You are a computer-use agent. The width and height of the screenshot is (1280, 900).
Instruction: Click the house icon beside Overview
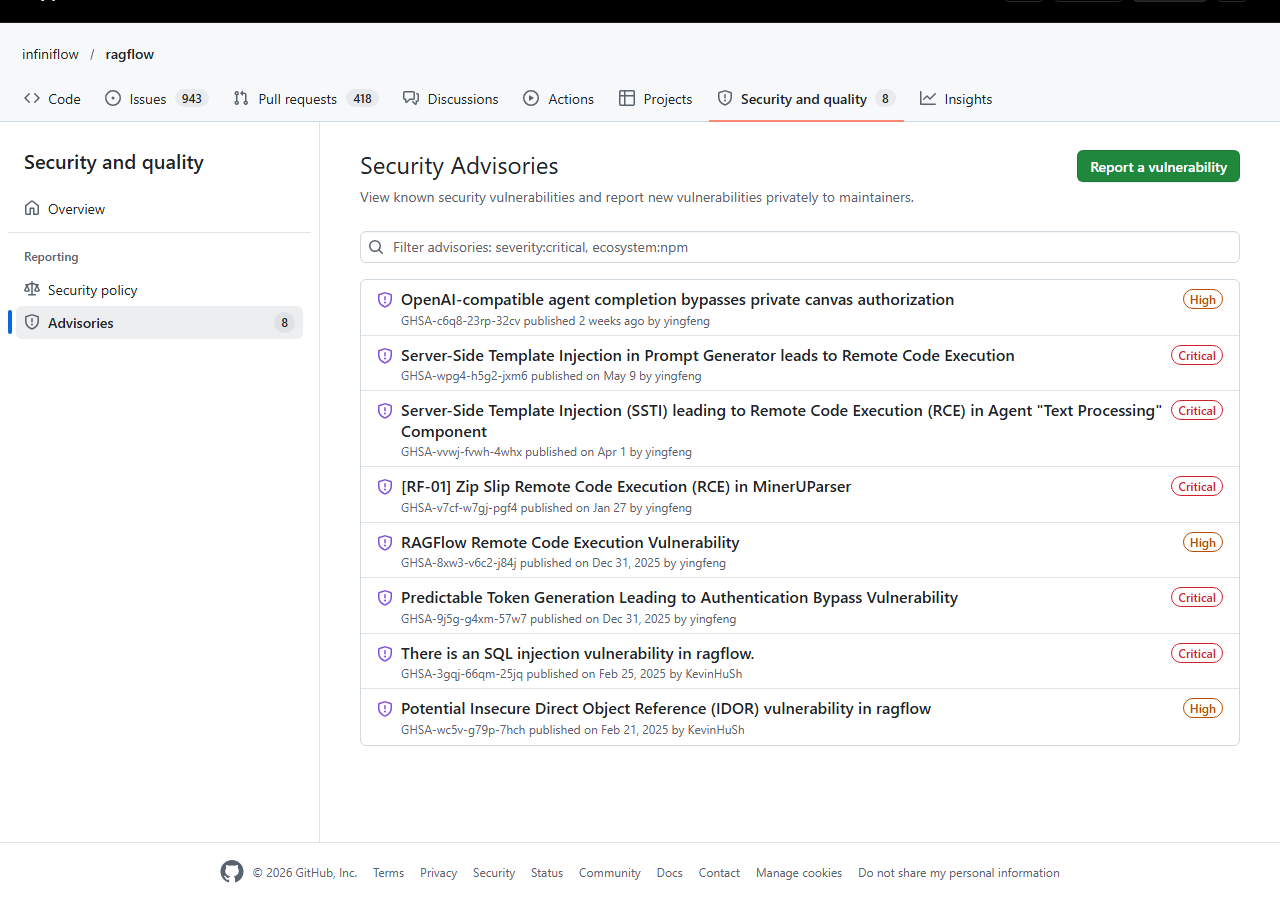(x=32, y=209)
